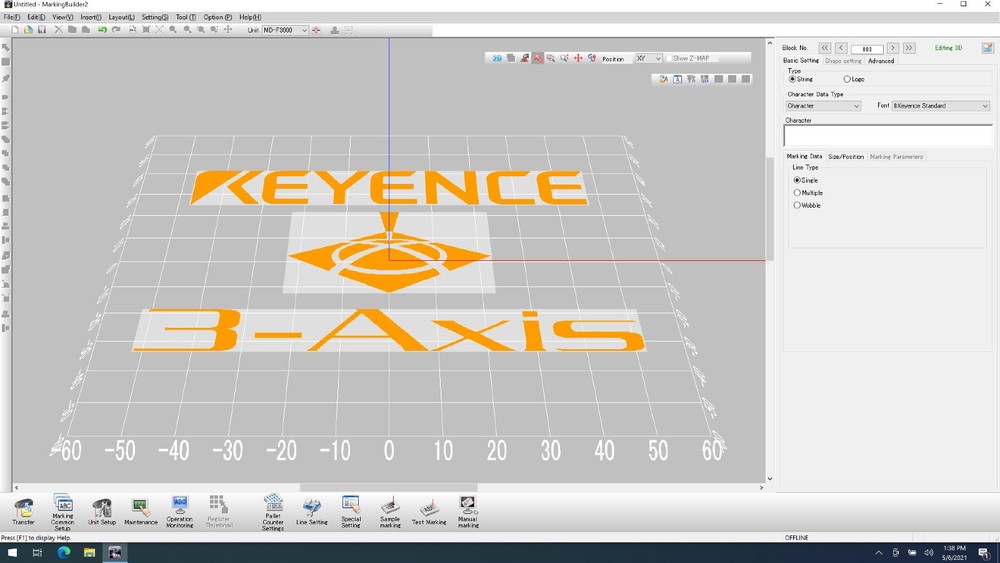
Task: Choose Multiple line type
Action: point(797,193)
